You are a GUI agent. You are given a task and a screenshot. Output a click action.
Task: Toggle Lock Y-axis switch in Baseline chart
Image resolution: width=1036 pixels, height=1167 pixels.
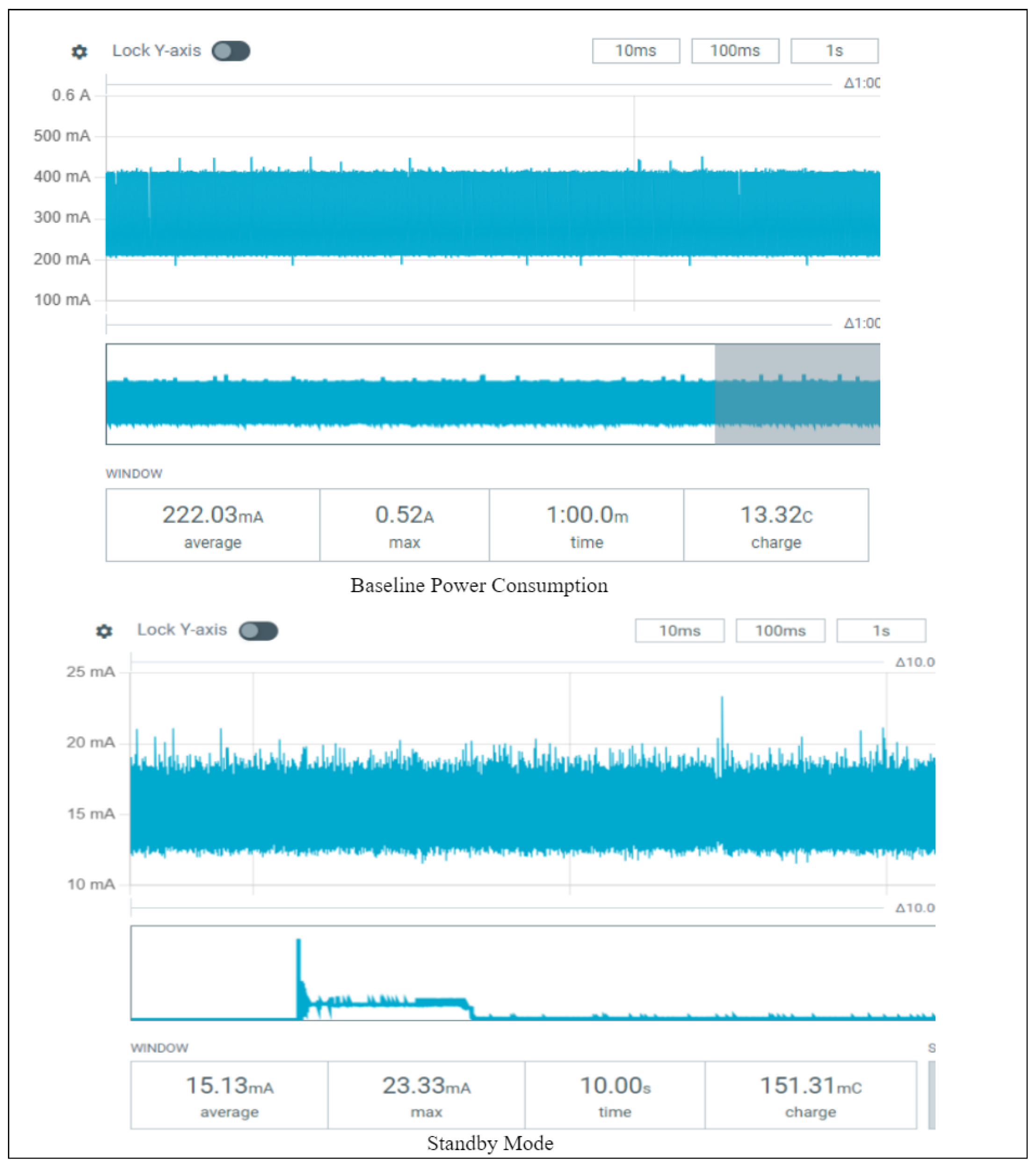tap(231, 51)
